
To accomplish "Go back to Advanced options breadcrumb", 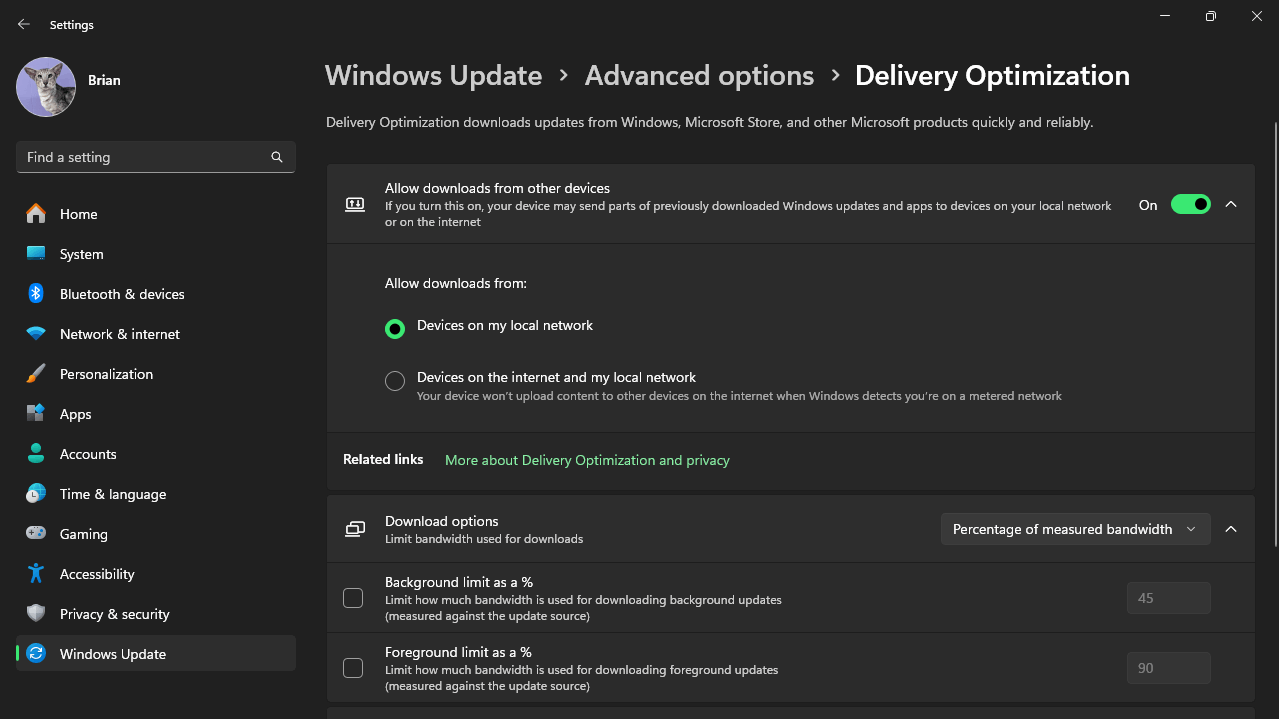I will pyautogui.click(x=699, y=76).
